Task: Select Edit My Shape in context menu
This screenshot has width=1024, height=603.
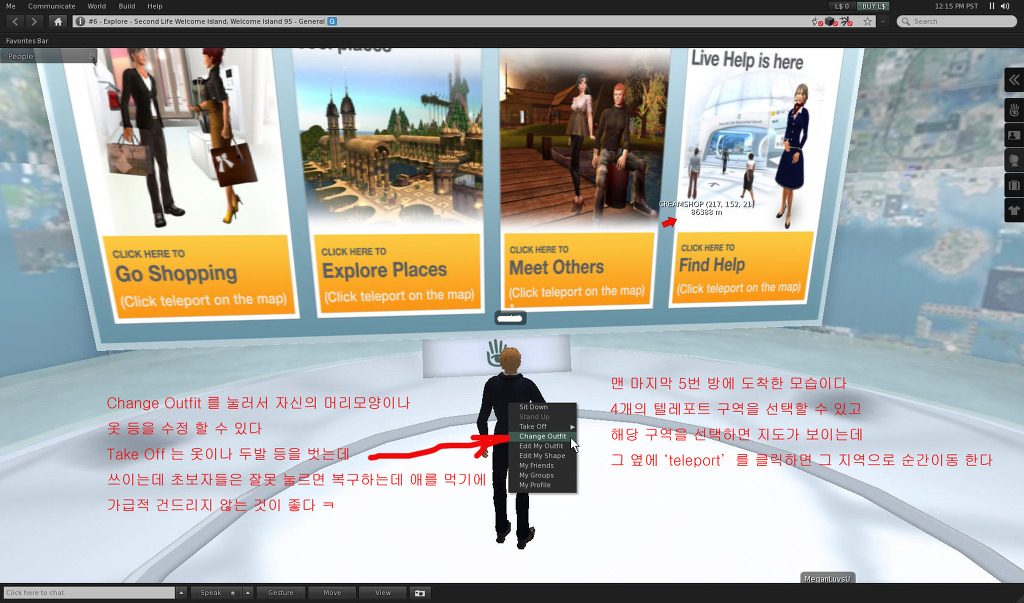Action: (x=543, y=455)
